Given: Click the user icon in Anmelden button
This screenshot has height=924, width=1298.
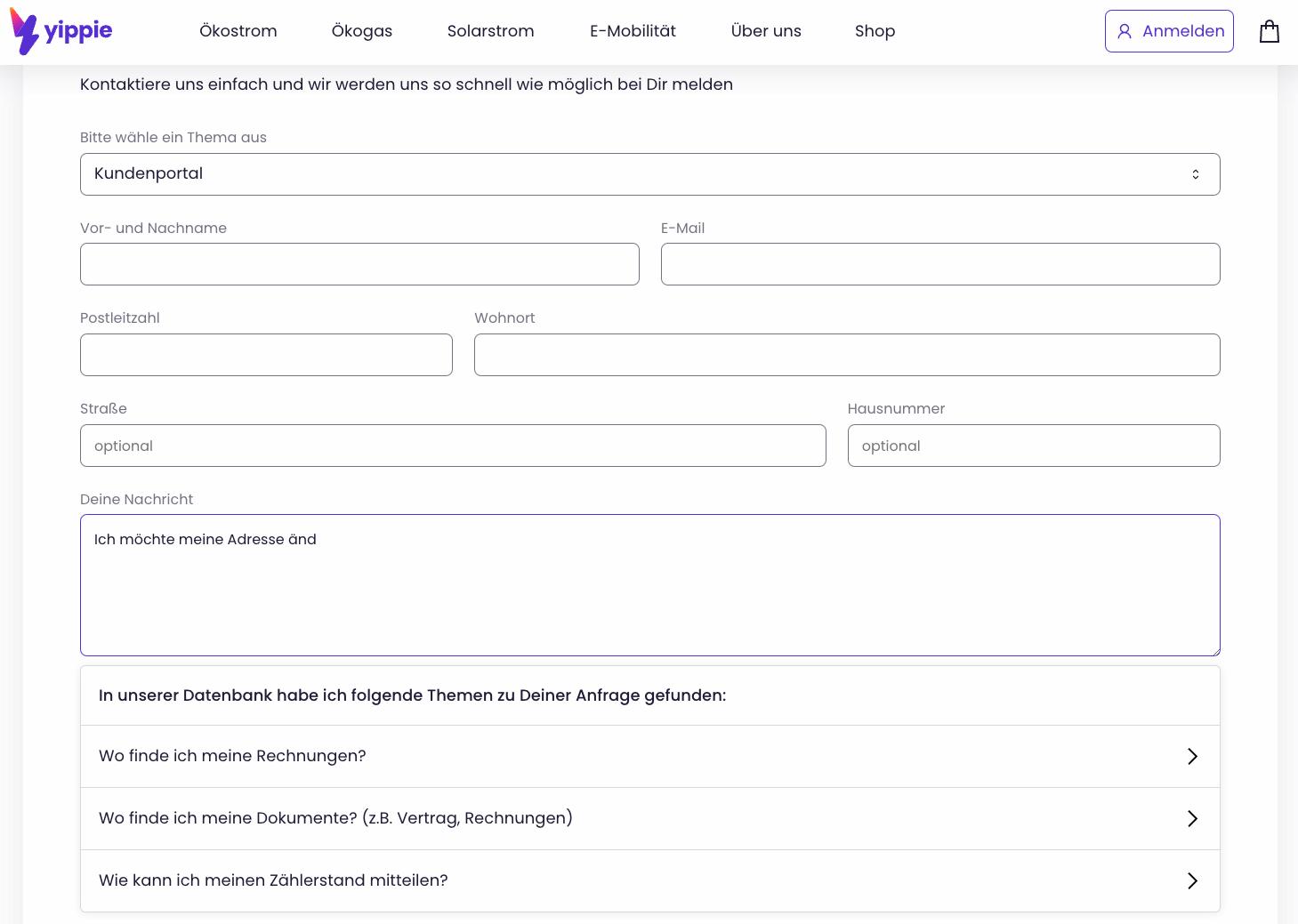Looking at the screenshot, I should pyautogui.click(x=1125, y=31).
